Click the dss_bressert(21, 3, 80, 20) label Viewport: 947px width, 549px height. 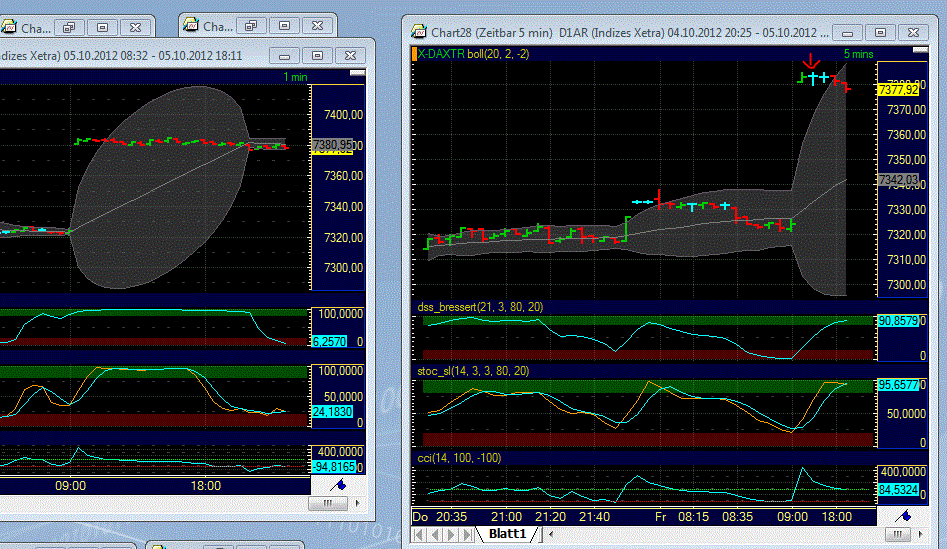coord(480,307)
